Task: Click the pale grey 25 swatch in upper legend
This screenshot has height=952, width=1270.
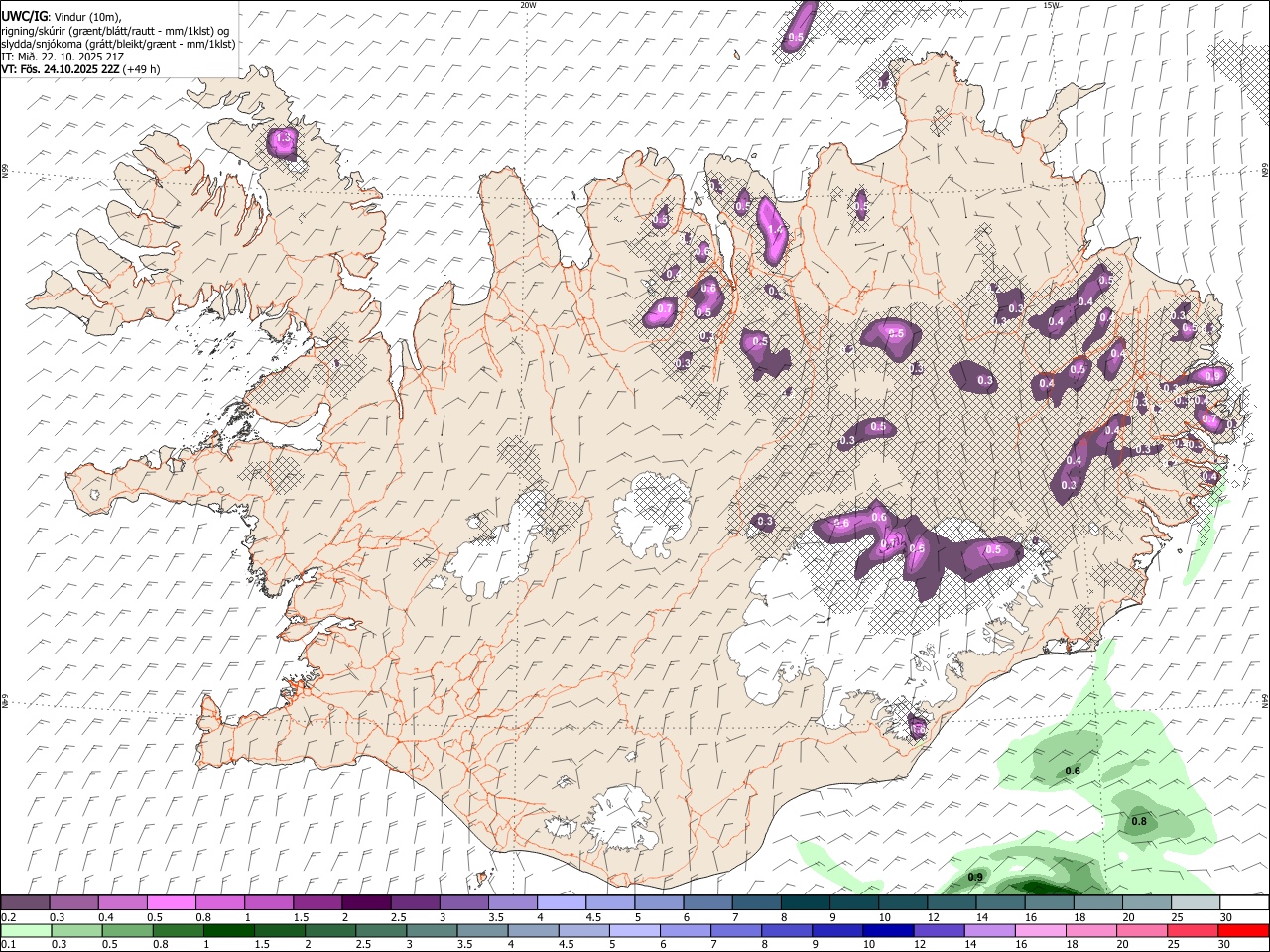Action: (x=1194, y=902)
